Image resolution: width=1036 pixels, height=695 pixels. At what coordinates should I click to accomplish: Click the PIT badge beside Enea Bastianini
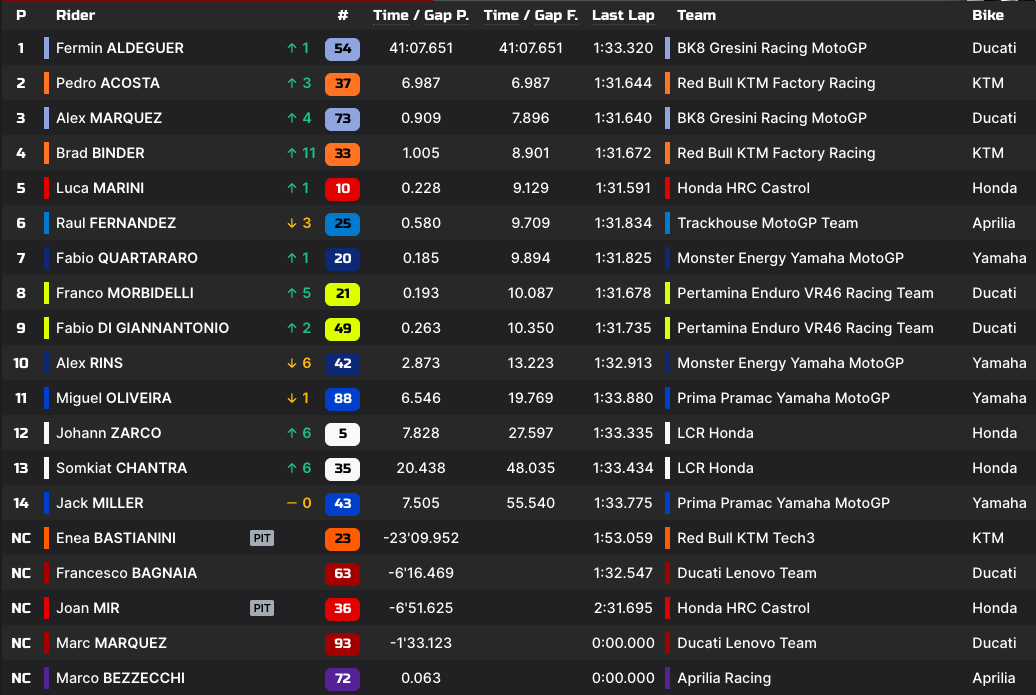coord(261,538)
